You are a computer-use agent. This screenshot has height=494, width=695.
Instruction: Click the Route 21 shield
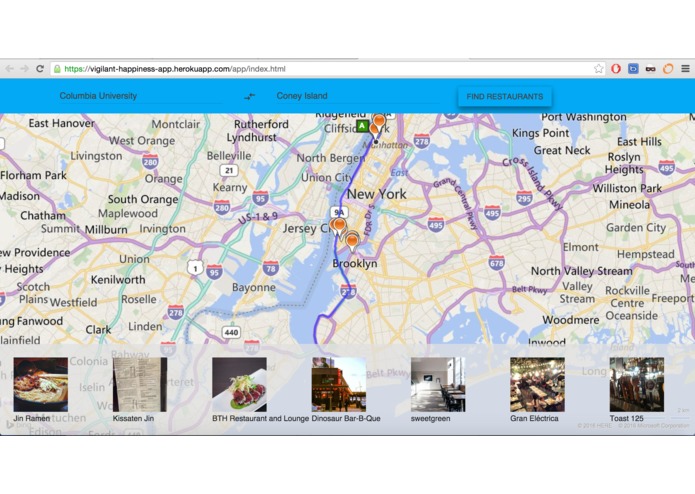click(229, 170)
